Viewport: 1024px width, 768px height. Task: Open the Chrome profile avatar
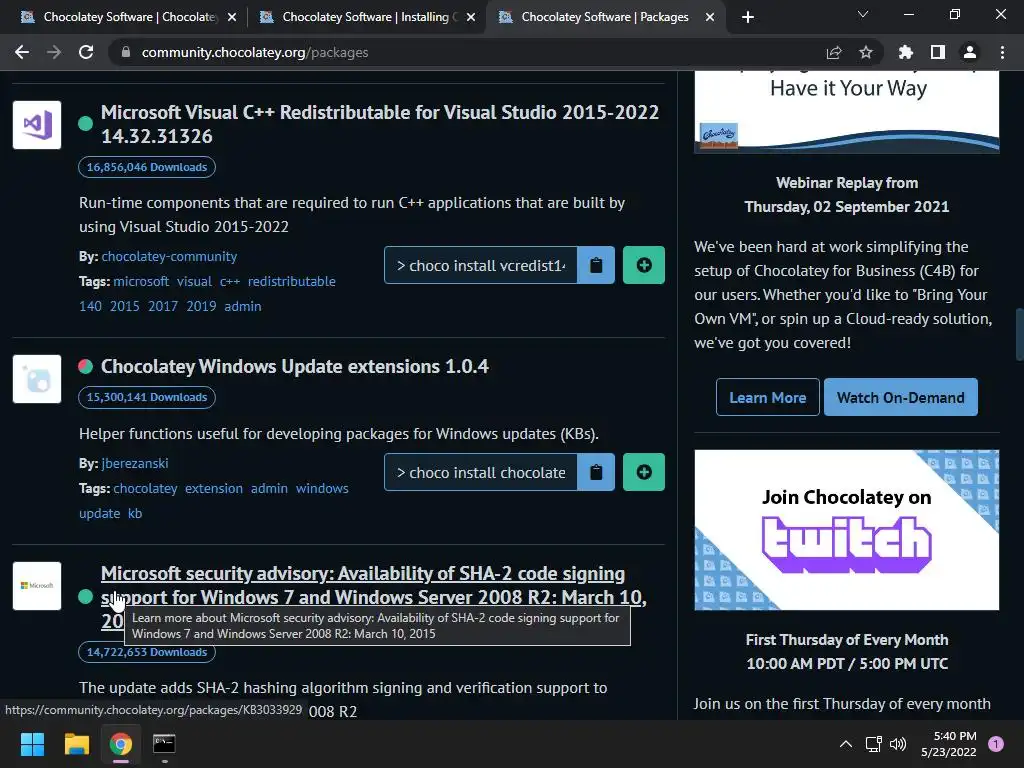tap(970, 52)
